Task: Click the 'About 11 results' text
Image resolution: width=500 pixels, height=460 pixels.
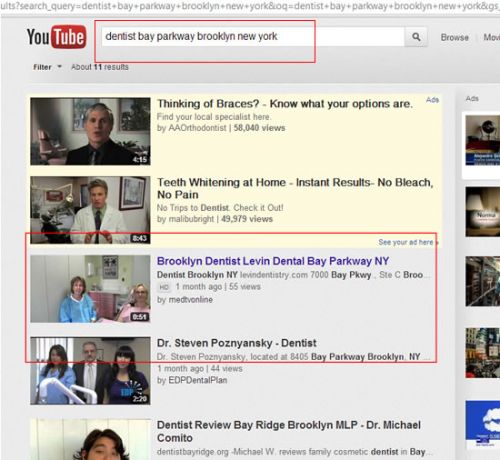Action: 100,67
